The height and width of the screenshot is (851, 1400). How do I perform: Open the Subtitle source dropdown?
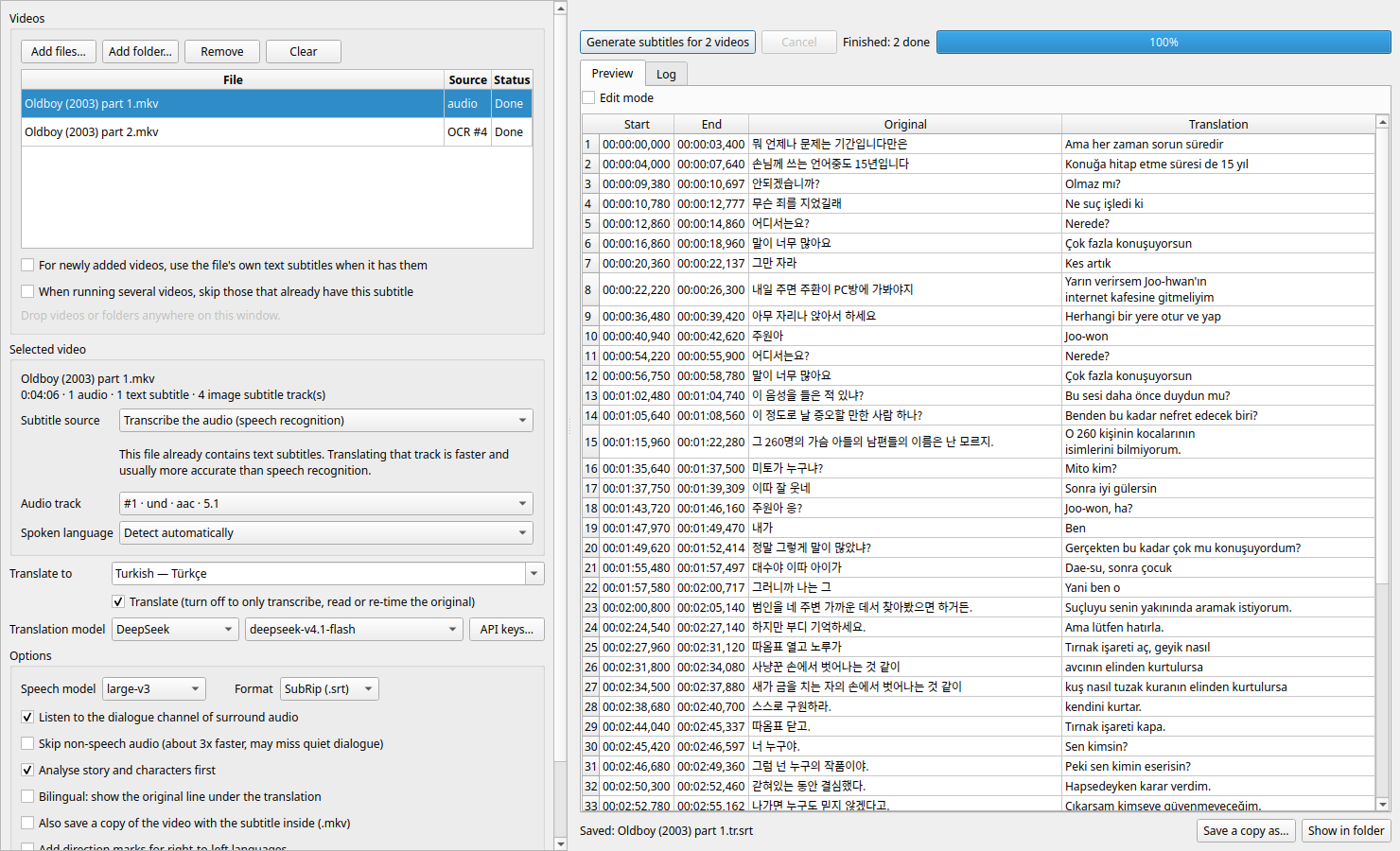point(326,421)
